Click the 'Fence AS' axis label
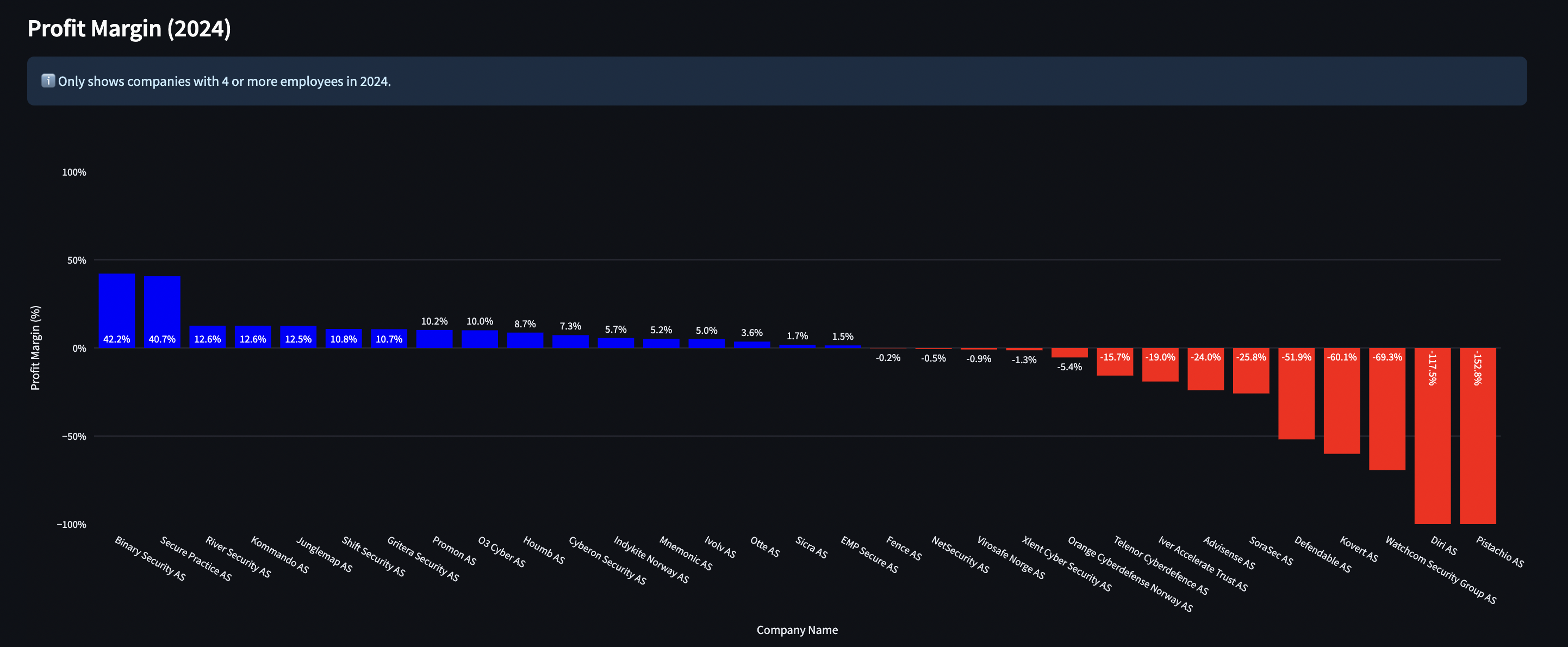The image size is (1568, 647). [x=904, y=548]
